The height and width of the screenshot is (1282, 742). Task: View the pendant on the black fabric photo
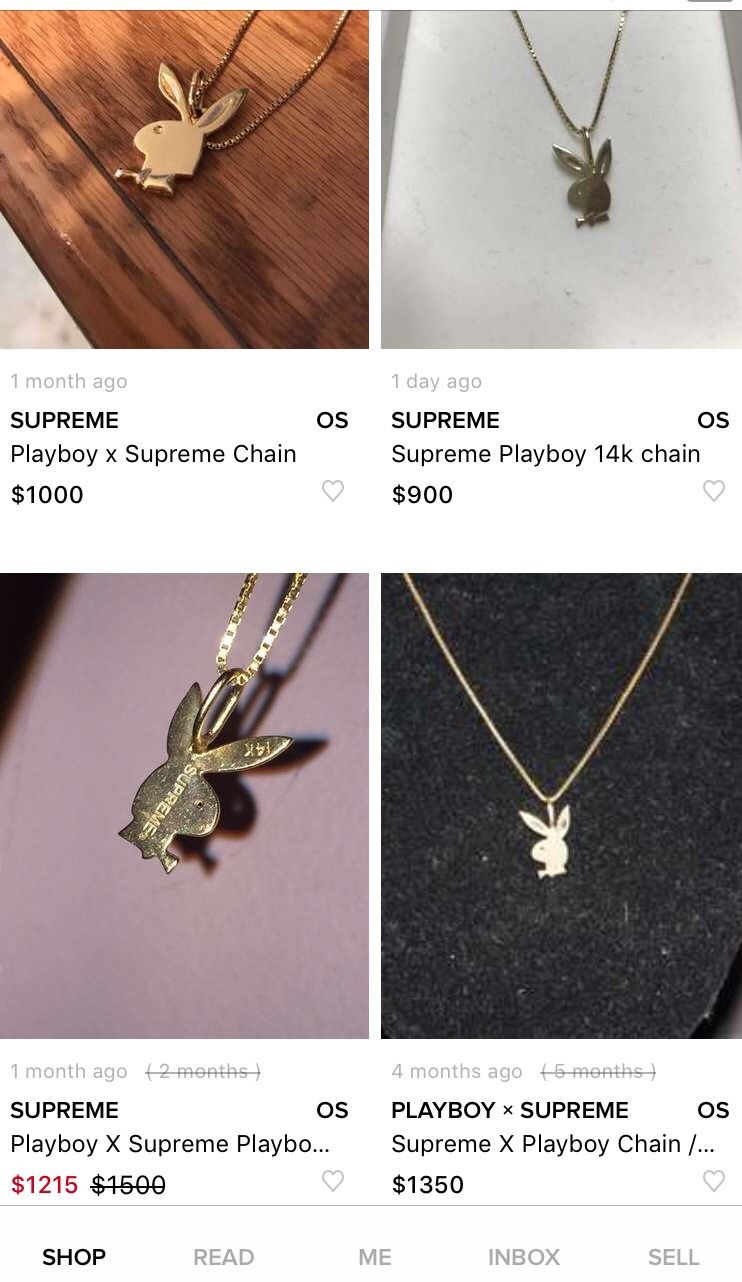[561, 806]
